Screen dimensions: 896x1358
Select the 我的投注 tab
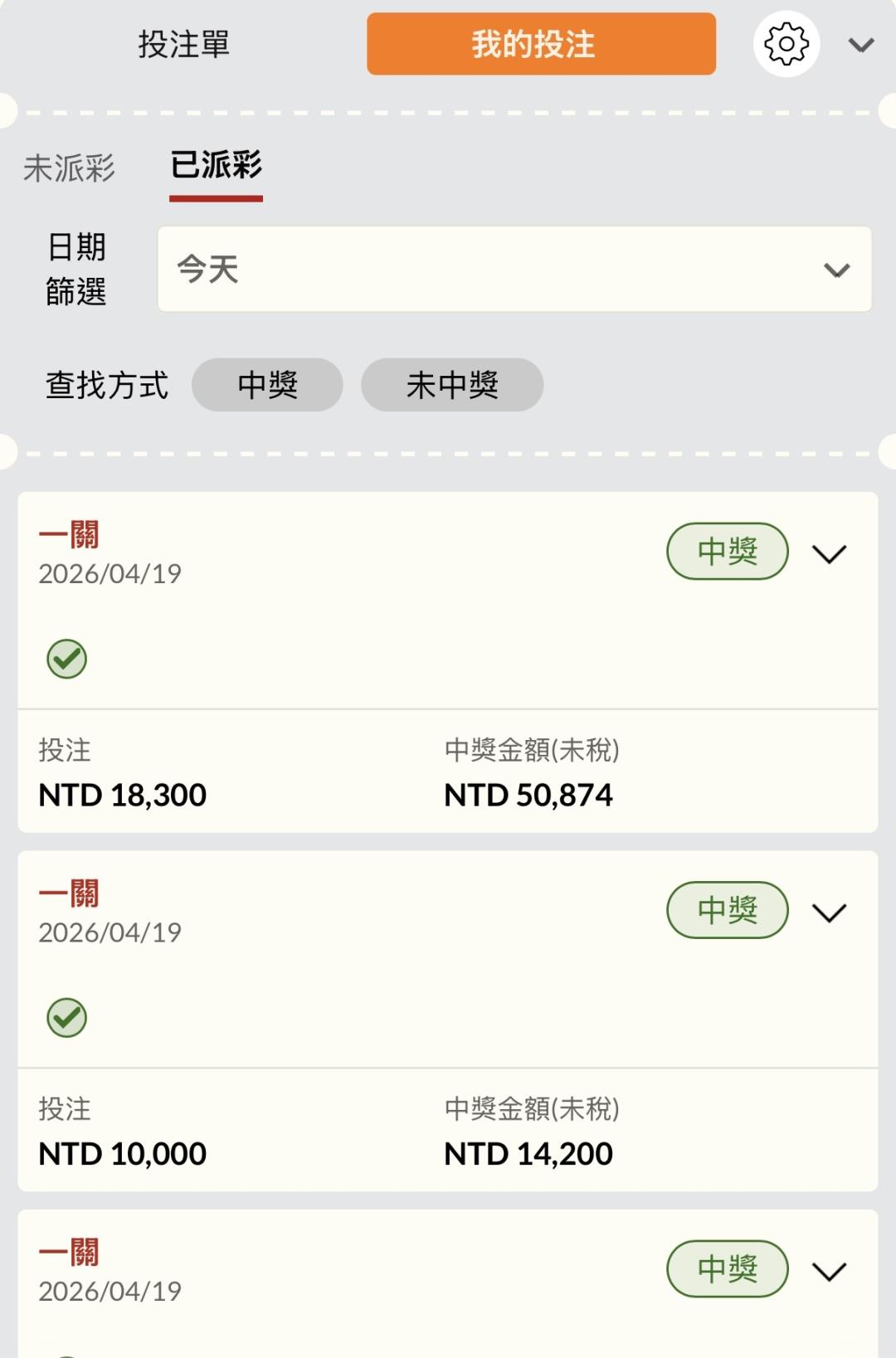point(541,44)
